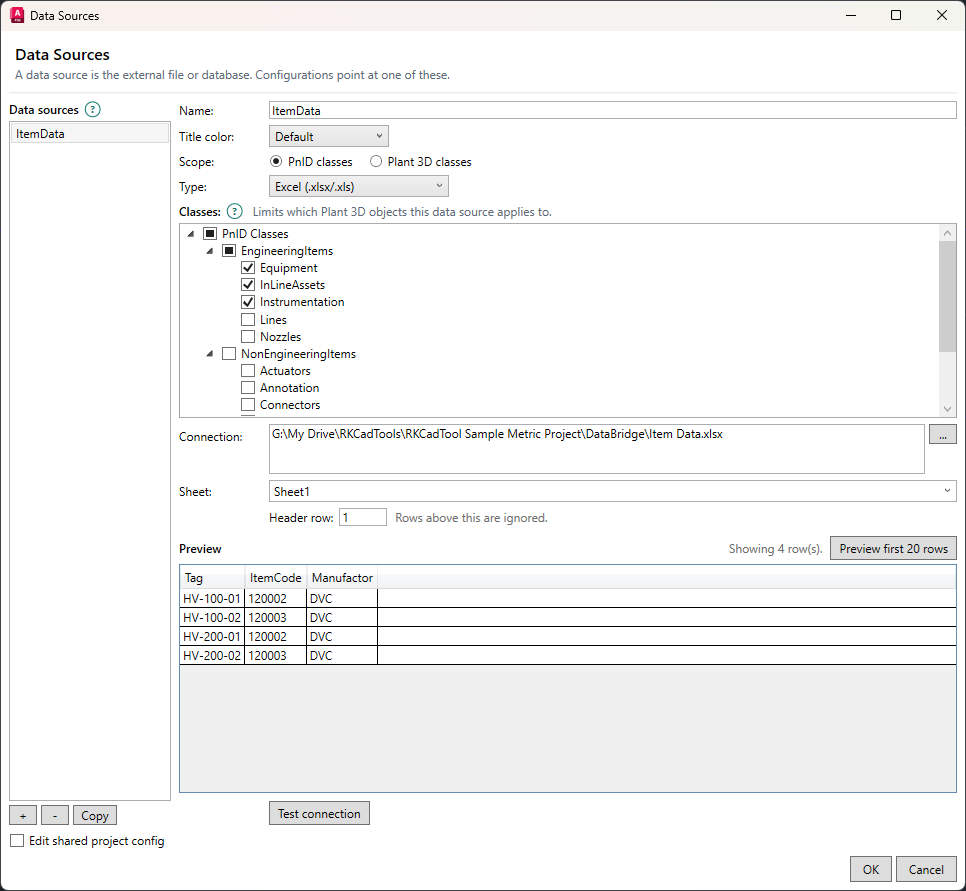Collapse the PnID Classes tree node
Image resolution: width=966 pixels, height=891 pixels.
tap(191, 234)
